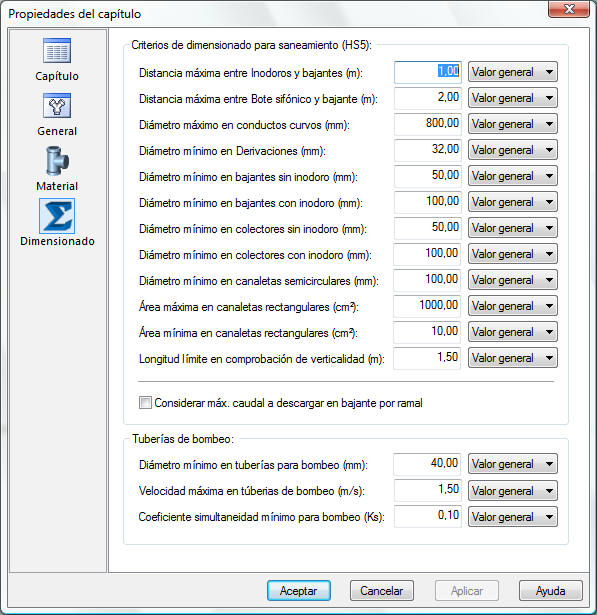Open dropdown for Diámetro mínimo canaletas semicirculares
The width and height of the screenshot is (597, 615).
pos(513,280)
